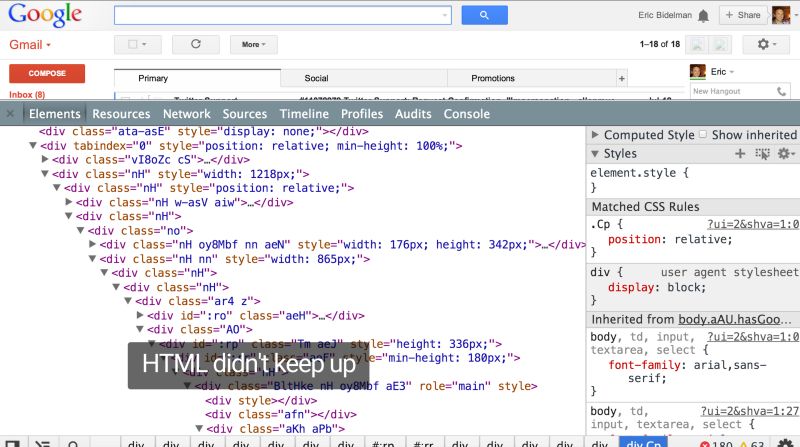The height and width of the screenshot is (447, 800).
Task: Collapse the Styles section
Action: point(594,154)
